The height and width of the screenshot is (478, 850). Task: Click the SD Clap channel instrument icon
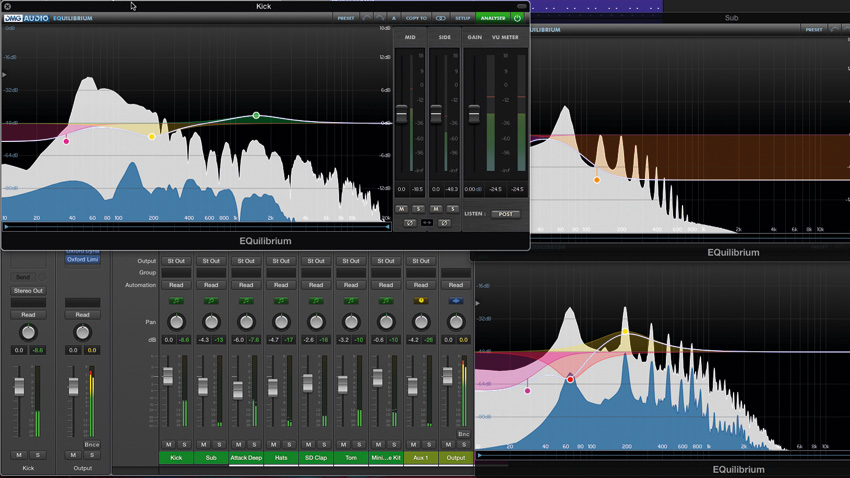(316, 301)
